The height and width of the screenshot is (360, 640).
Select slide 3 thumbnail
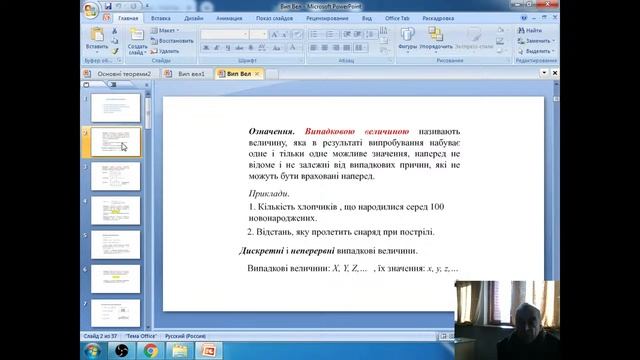tap(116, 176)
